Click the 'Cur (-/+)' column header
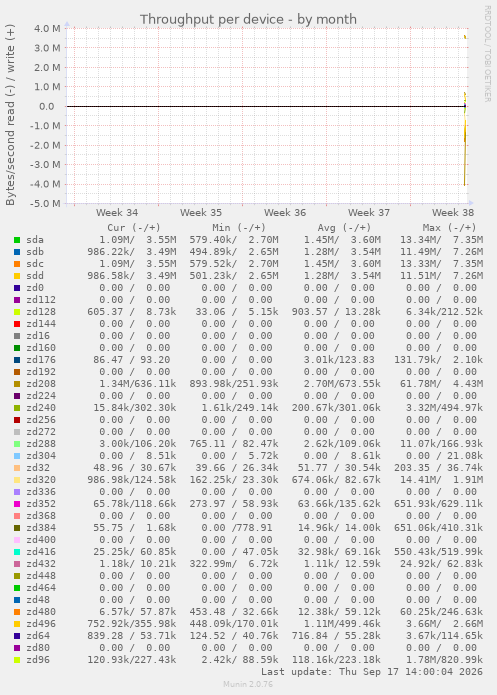Screen dimensions: 497x695 pos(134,228)
